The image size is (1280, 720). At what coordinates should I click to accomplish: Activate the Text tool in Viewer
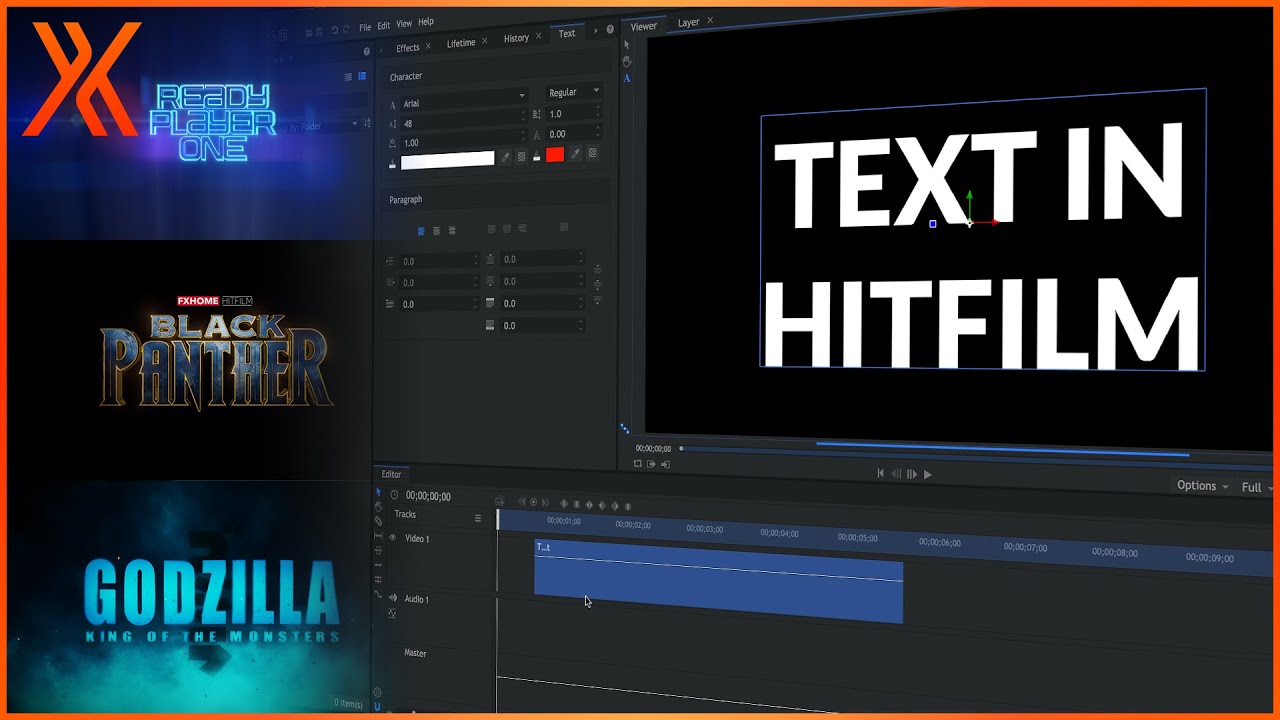tap(627, 78)
